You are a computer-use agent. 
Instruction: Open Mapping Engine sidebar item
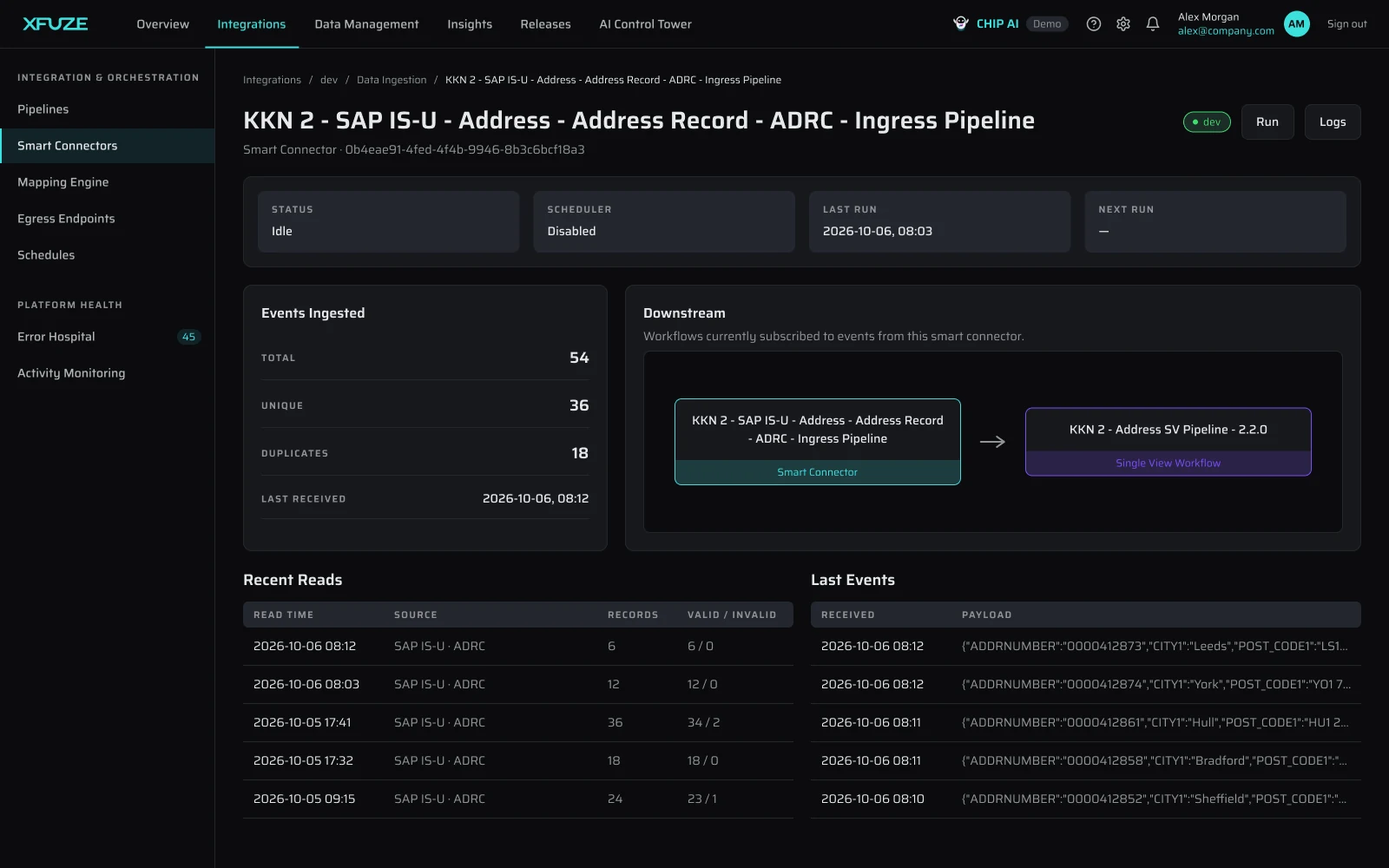click(107, 182)
